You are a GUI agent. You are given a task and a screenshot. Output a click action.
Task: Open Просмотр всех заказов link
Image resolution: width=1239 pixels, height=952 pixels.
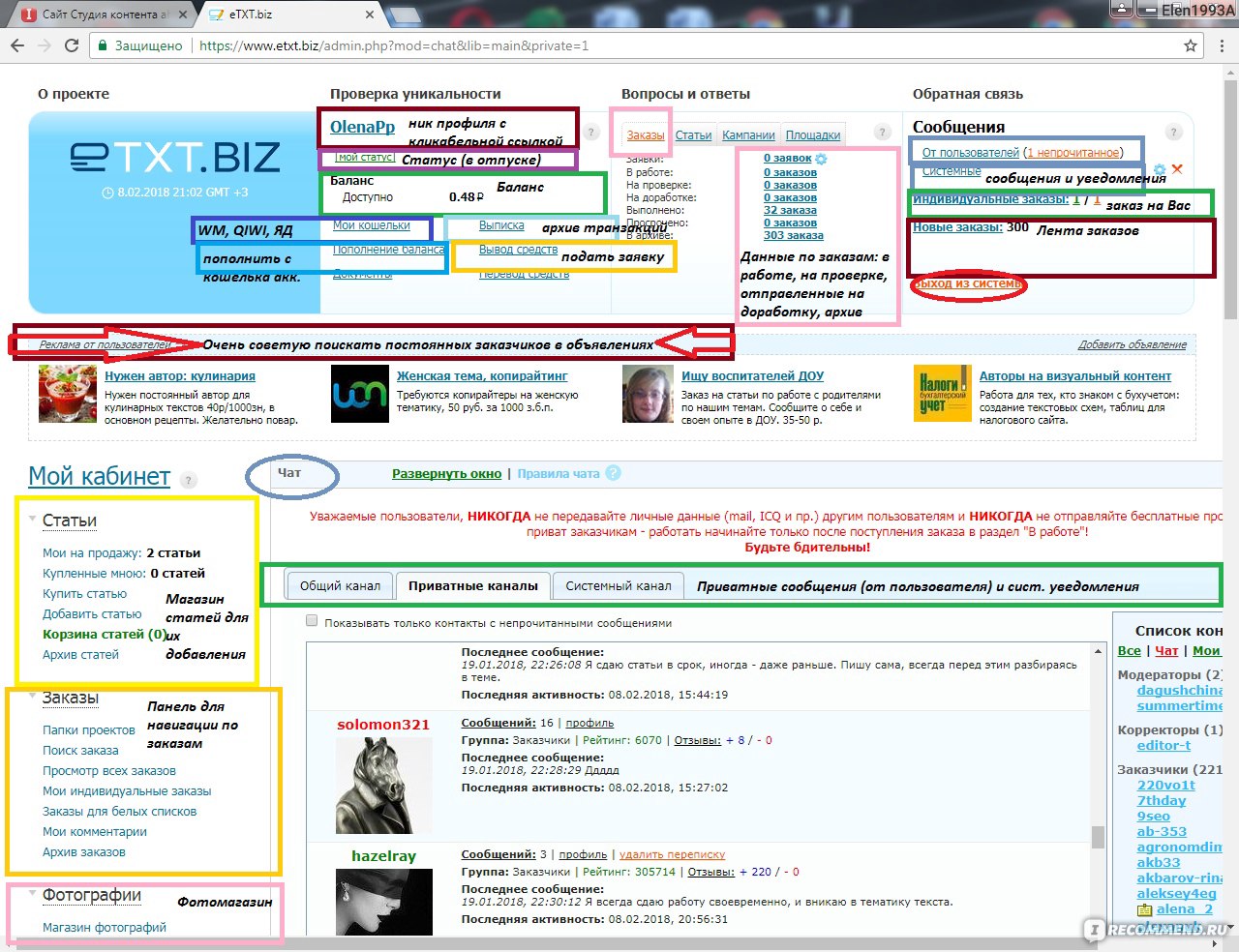[109, 770]
